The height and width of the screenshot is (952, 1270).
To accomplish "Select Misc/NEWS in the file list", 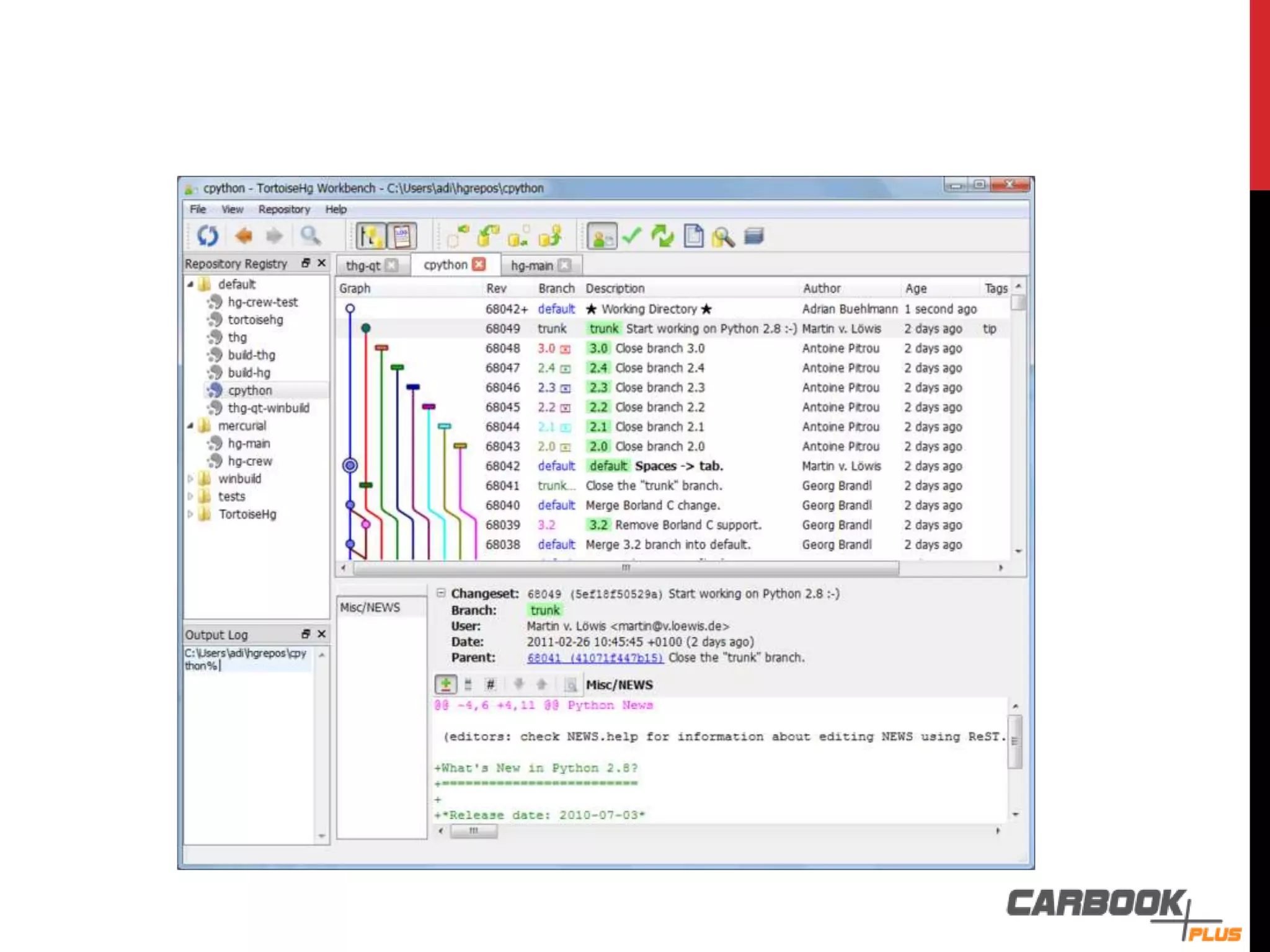I will [x=370, y=607].
